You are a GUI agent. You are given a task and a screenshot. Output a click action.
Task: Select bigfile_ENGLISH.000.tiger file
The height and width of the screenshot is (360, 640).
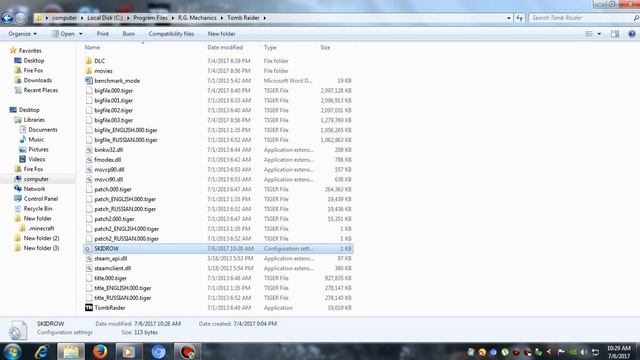coord(126,130)
